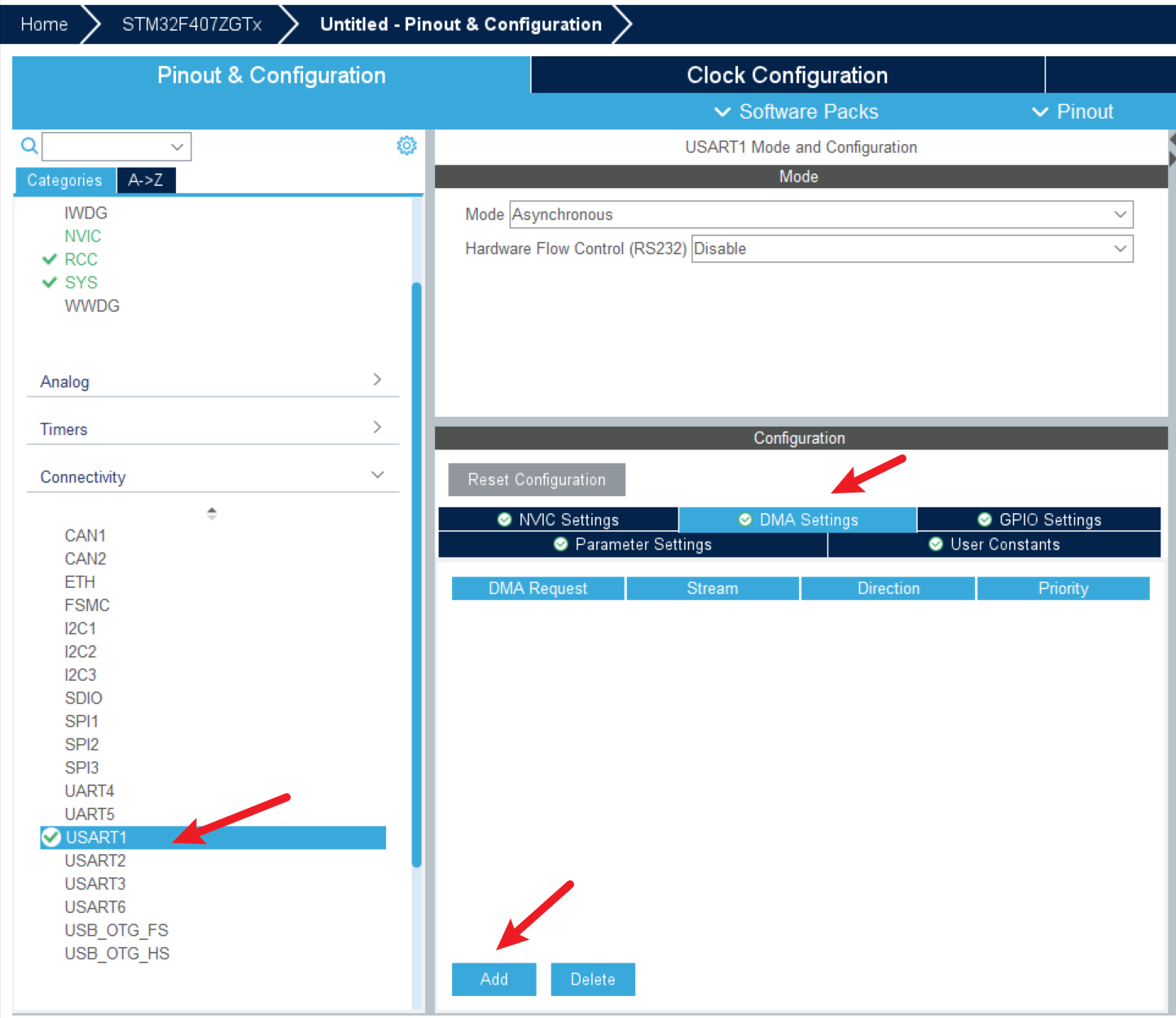Open the User Constants tab
1176x1018 pixels.
tap(994, 544)
